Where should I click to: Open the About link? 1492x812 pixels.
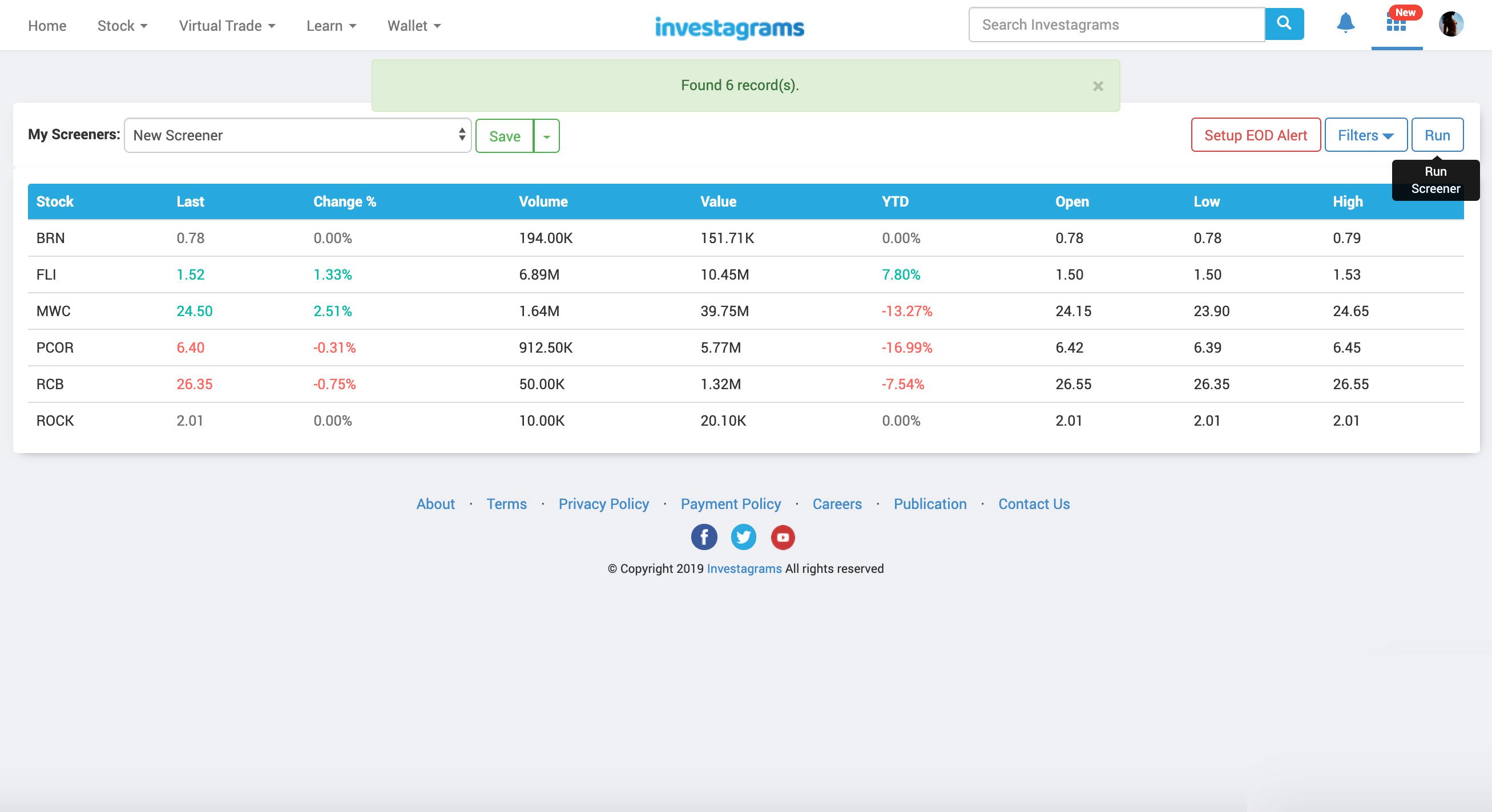435,504
